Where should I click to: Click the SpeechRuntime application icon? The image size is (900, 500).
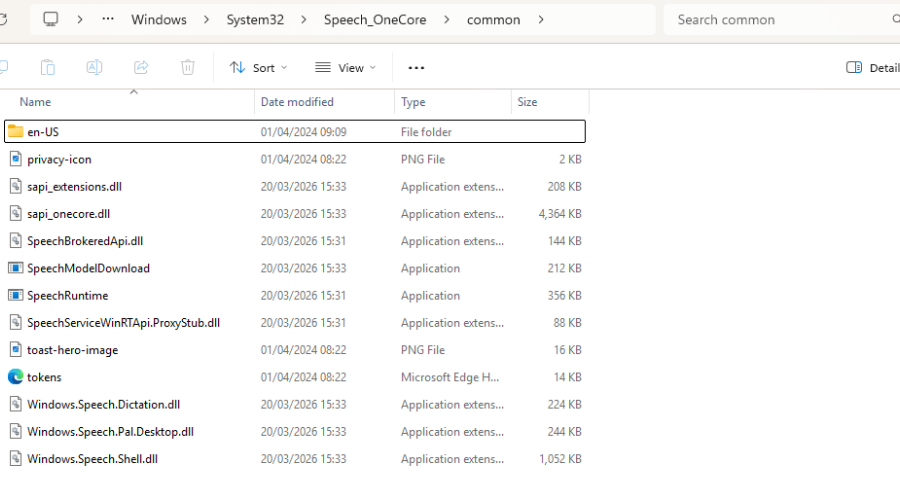tap(15, 296)
